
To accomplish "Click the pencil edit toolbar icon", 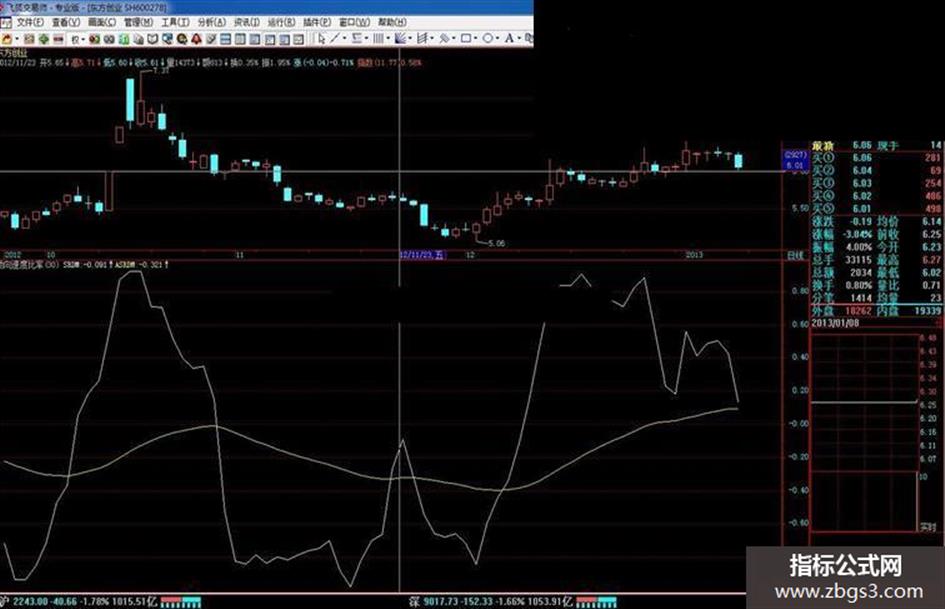I will coord(211,39).
